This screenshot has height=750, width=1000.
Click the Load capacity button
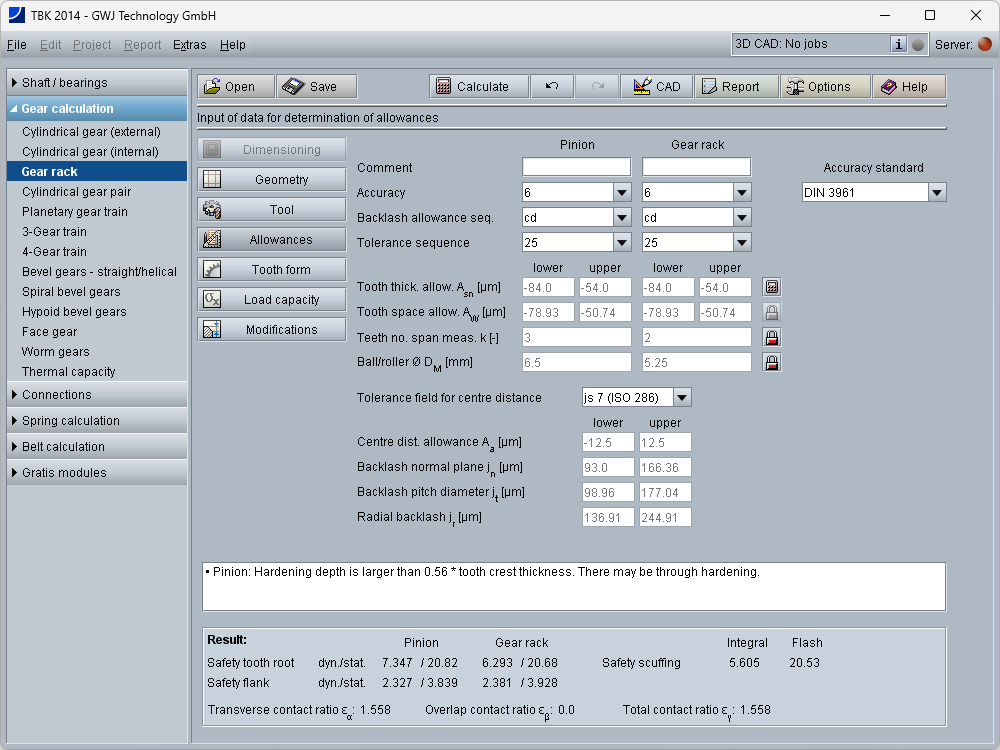tap(271, 300)
